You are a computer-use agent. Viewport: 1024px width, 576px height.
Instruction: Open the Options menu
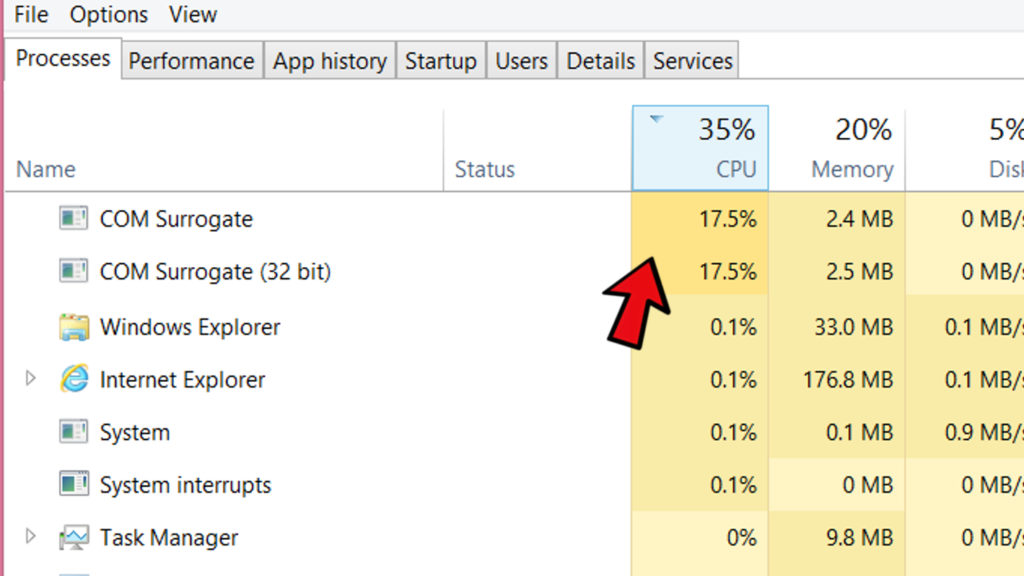tap(108, 15)
